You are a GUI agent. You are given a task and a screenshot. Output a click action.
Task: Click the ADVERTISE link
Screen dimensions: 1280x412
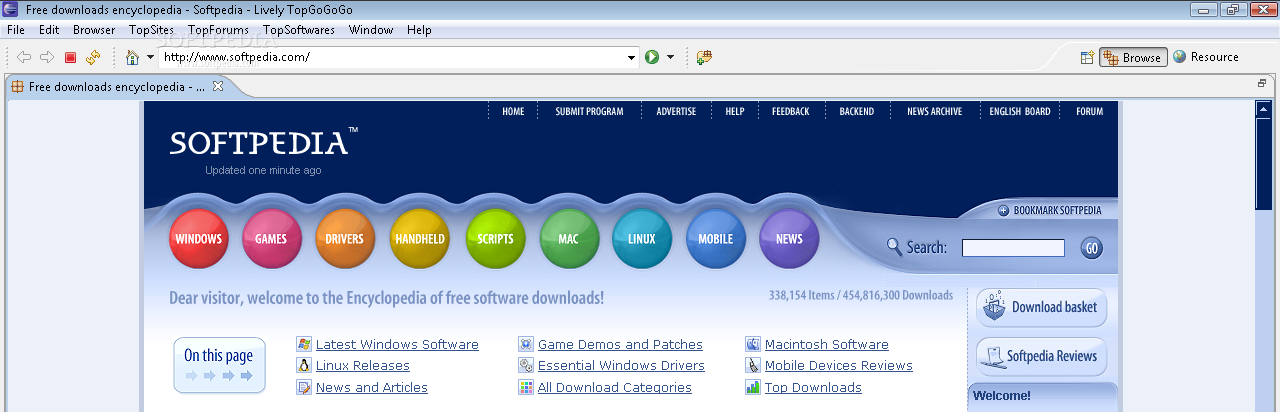676,112
